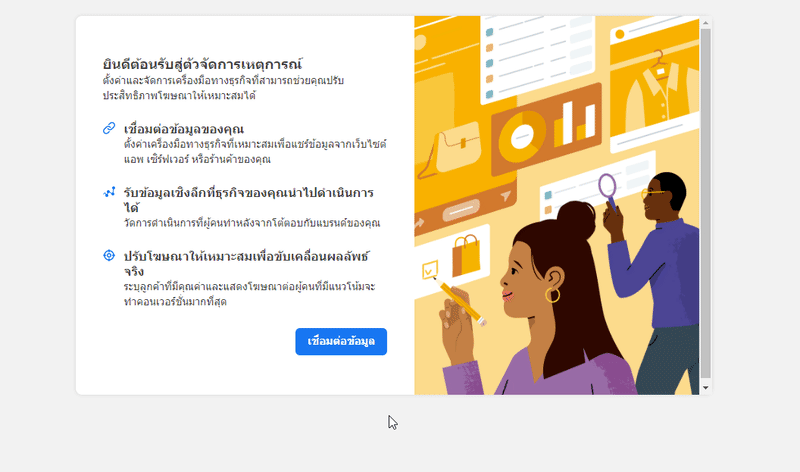
Task: Click the purple magnifying glass illustration
Action: pos(609,192)
